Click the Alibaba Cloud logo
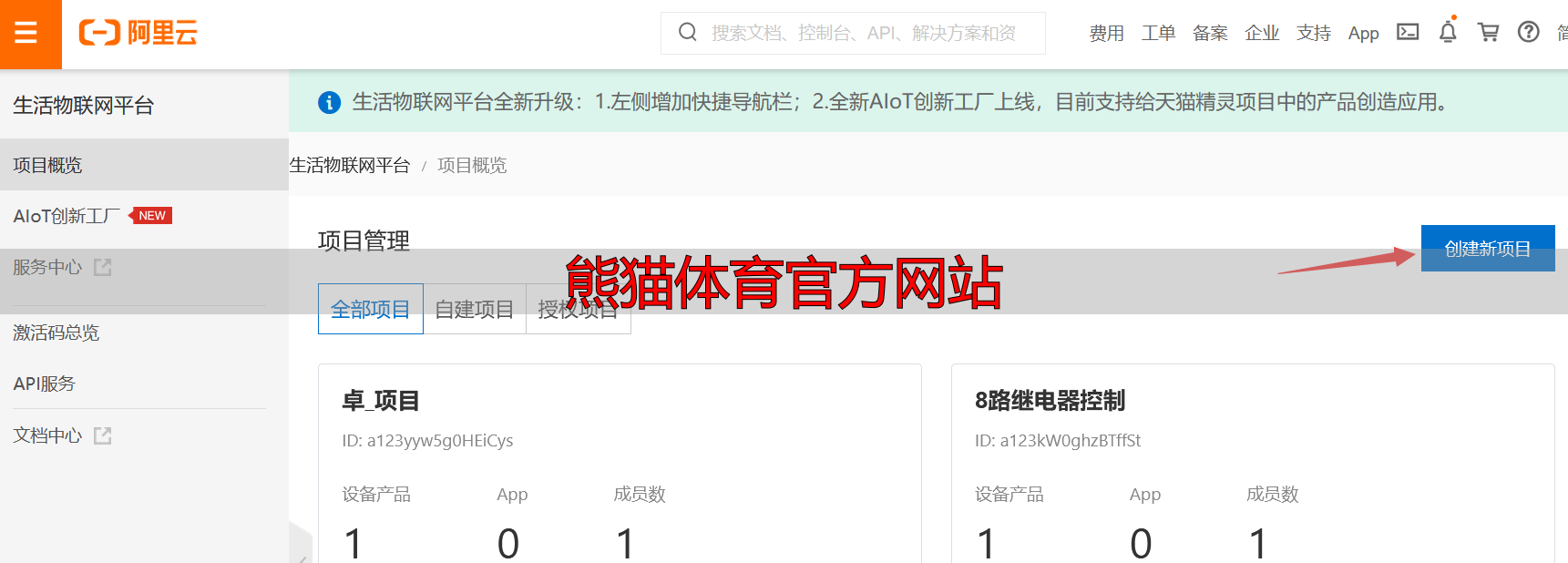Viewport: 1568px width, 563px height. pos(138,33)
